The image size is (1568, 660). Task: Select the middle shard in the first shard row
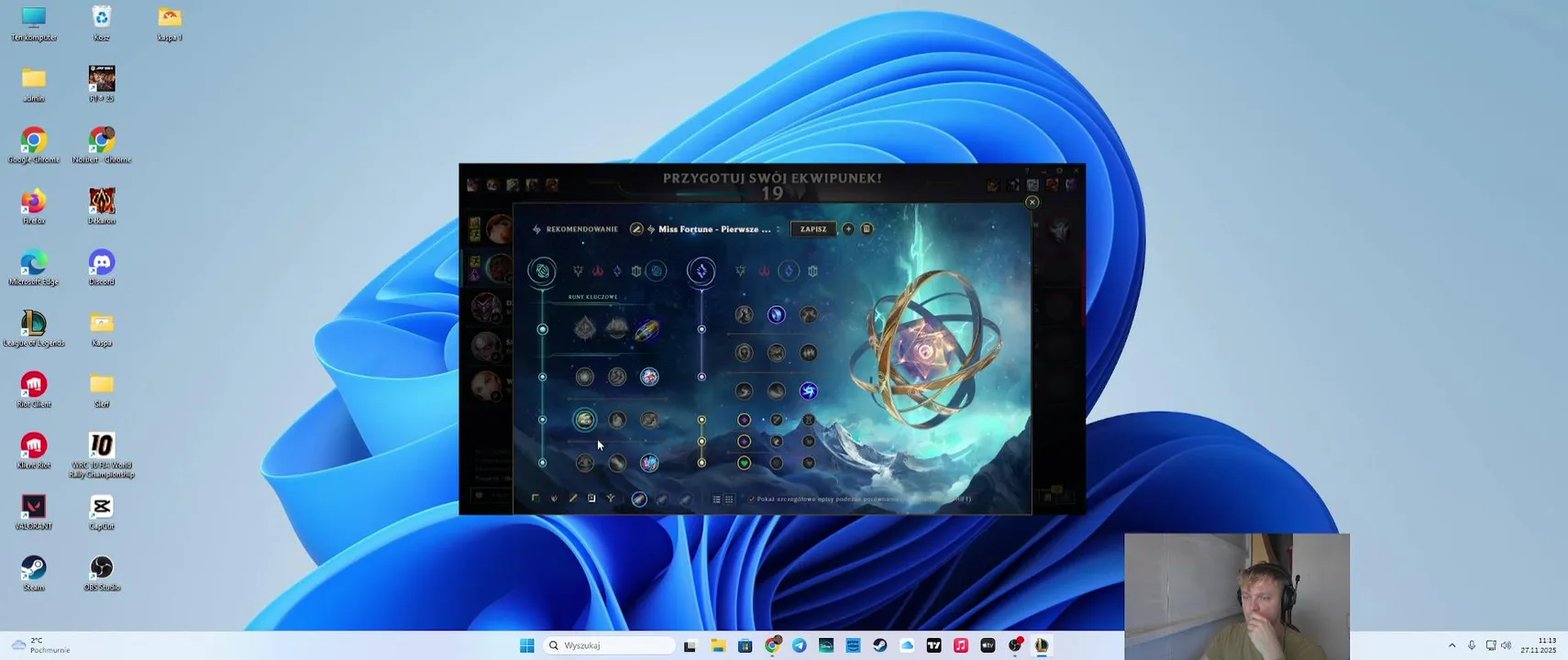[x=777, y=420]
